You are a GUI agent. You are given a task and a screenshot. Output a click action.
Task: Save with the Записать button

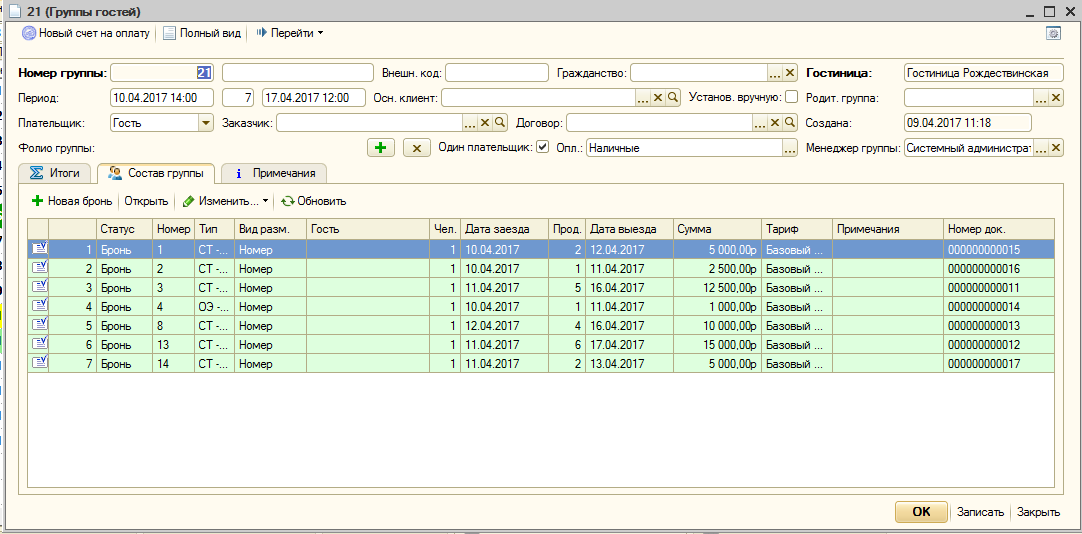(980, 512)
